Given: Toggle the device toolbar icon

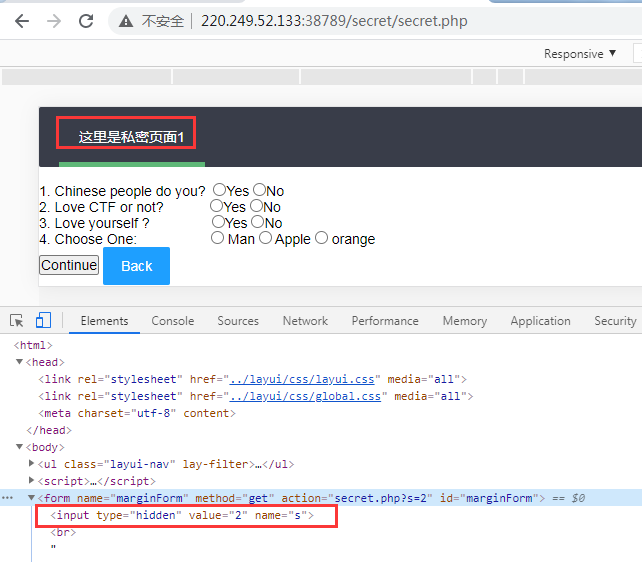Looking at the screenshot, I should click(x=43, y=321).
